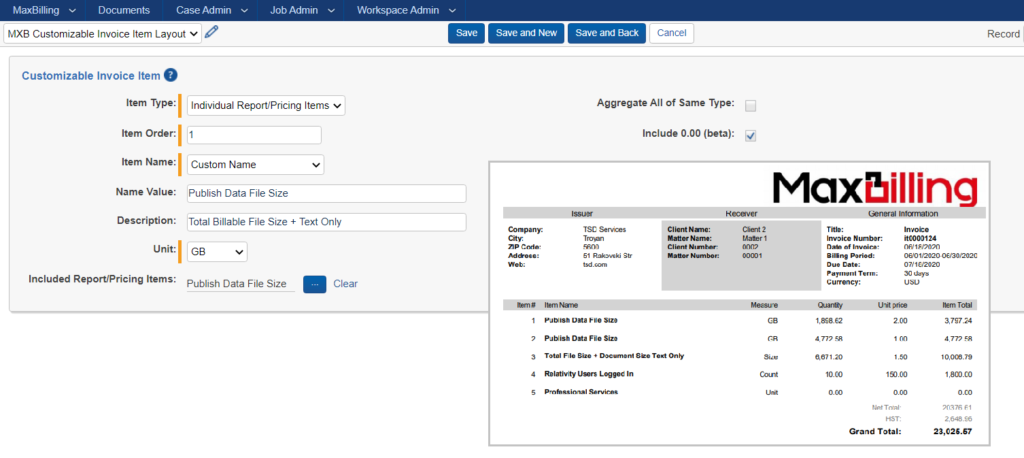Click the Cancel button
Viewport: 1024px width, 458px height.
coord(671,33)
